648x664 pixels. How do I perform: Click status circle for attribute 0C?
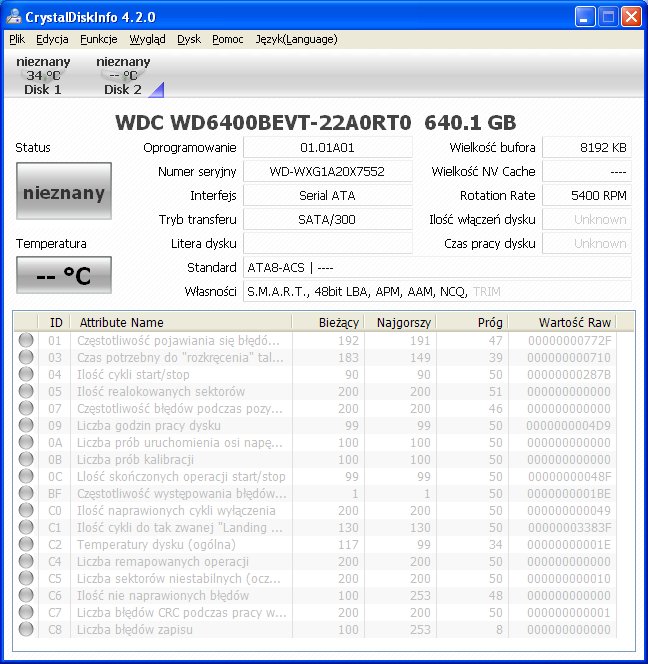coord(26,476)
